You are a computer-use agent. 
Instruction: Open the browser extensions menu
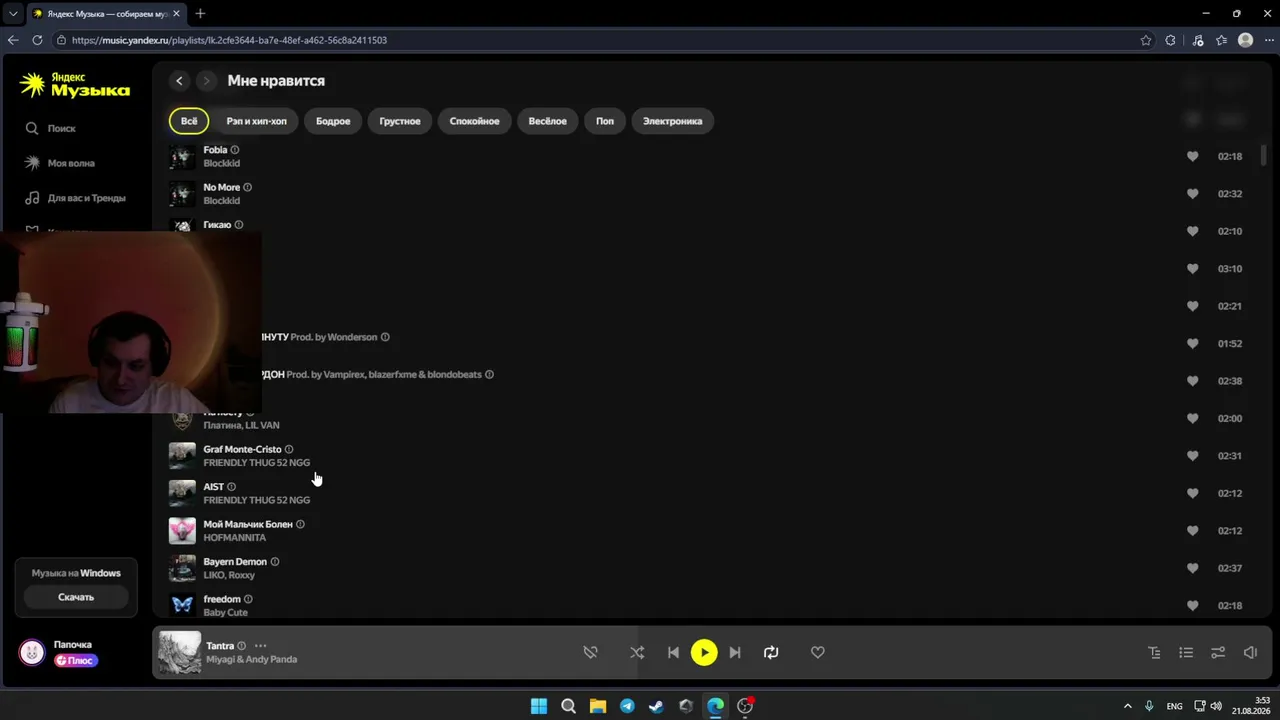pyautogui.click(x=1171, y=40)
